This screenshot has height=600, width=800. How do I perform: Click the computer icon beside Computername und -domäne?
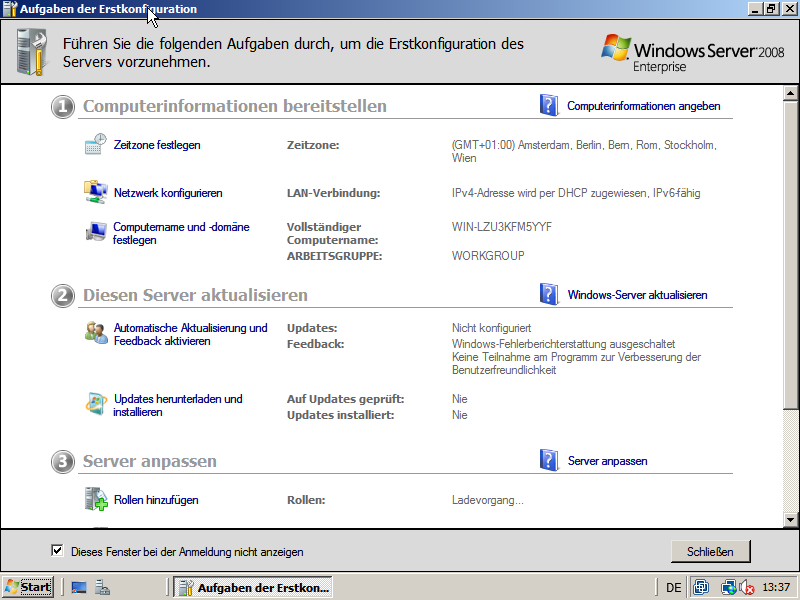95,233
